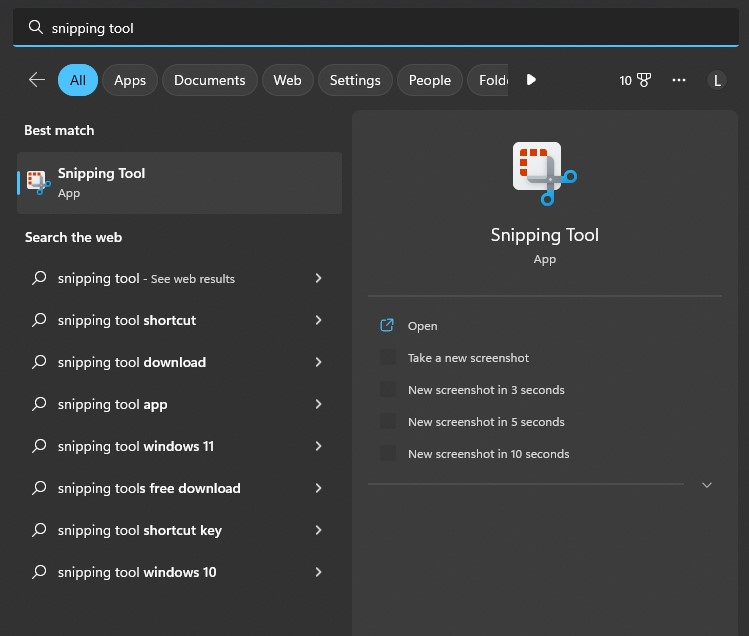Expand 'snipping tool shortcut' chevron
Screen dimensions: 749x636
(x=319, y=320)
